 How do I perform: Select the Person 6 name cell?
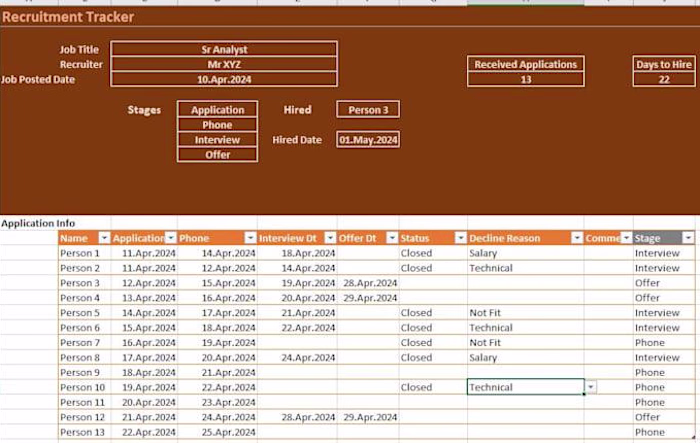84,328
